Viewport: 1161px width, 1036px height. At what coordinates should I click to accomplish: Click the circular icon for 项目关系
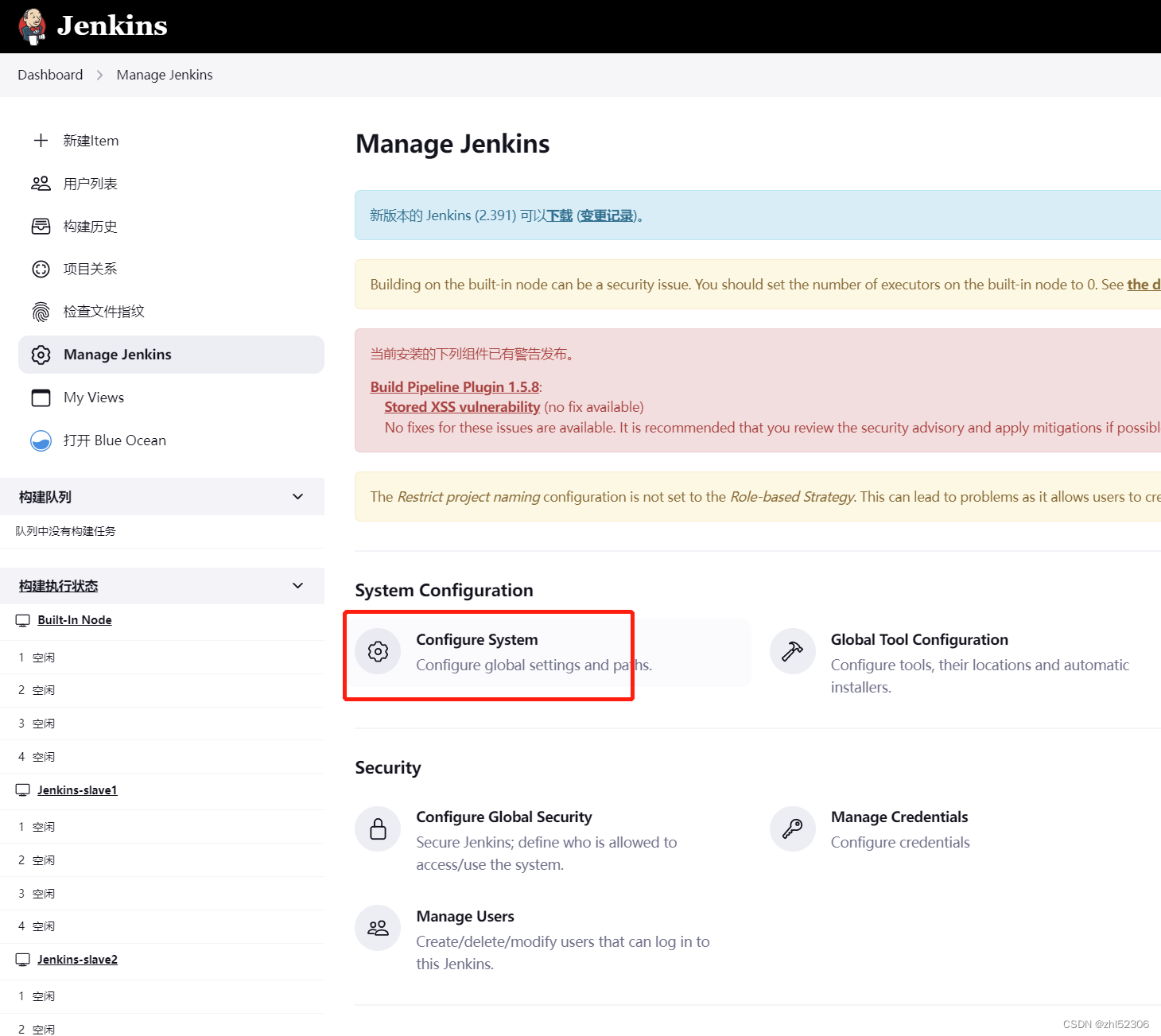click(x=41, y=269)
